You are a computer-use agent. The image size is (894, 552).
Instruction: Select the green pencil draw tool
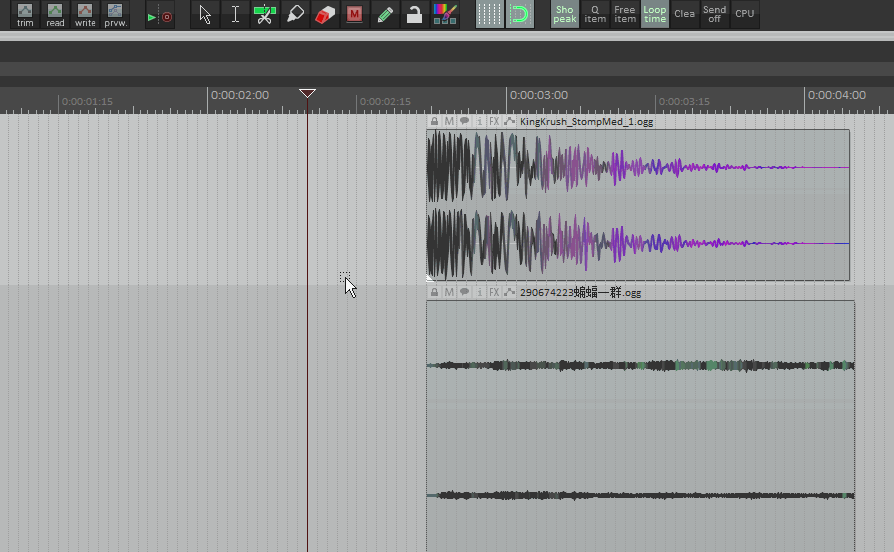click(385, 14)
